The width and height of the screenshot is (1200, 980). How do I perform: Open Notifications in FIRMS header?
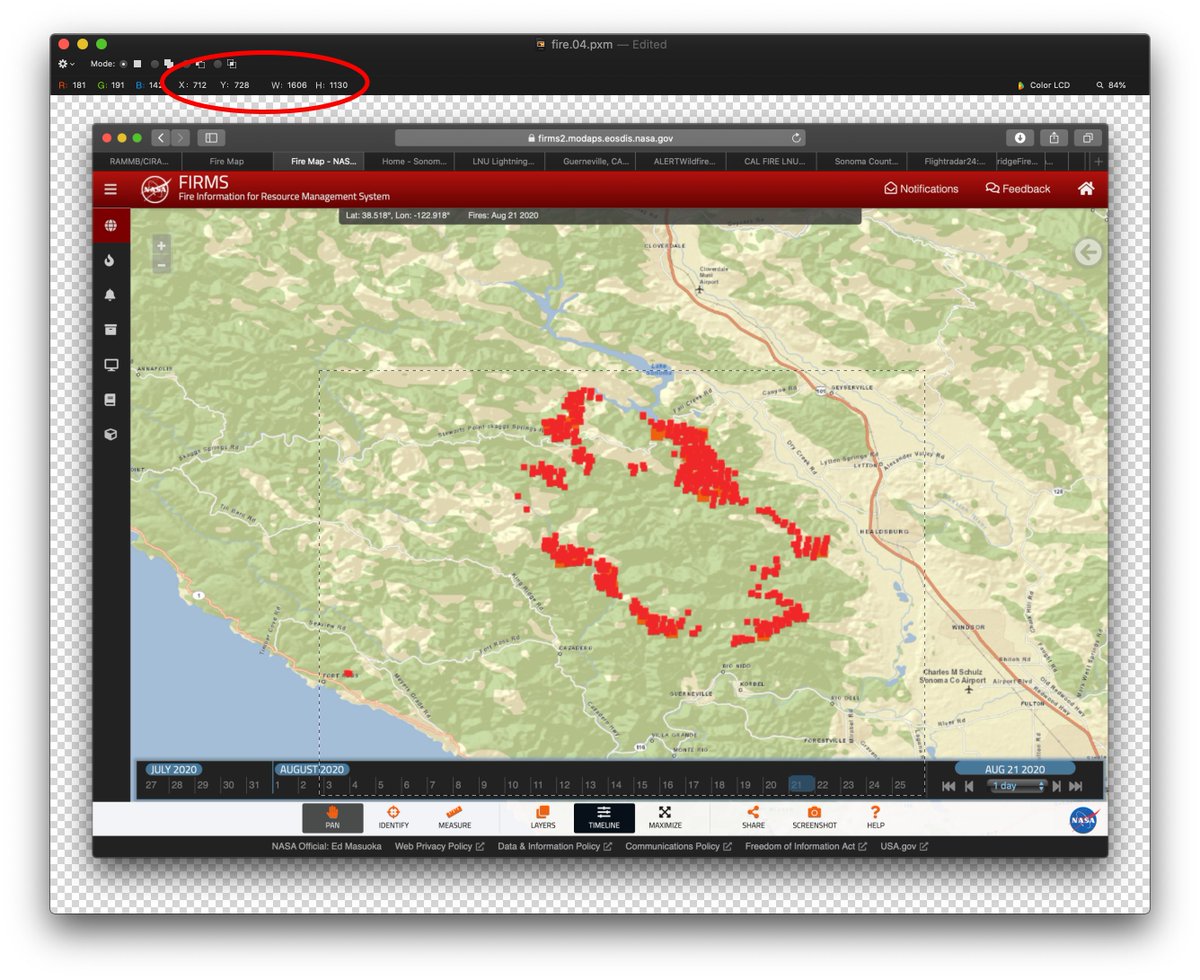coord(920,189)
